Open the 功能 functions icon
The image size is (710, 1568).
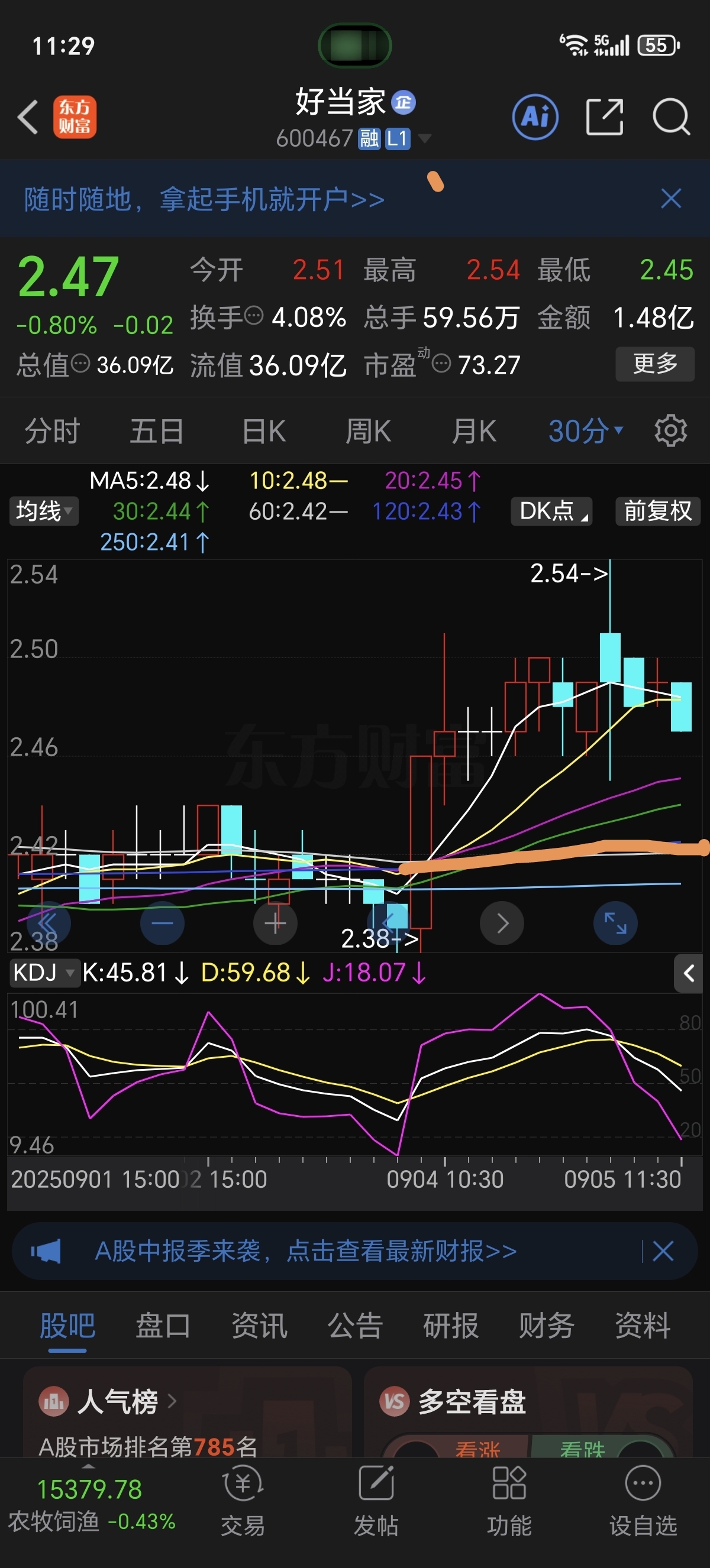[x=509, y=1484]
